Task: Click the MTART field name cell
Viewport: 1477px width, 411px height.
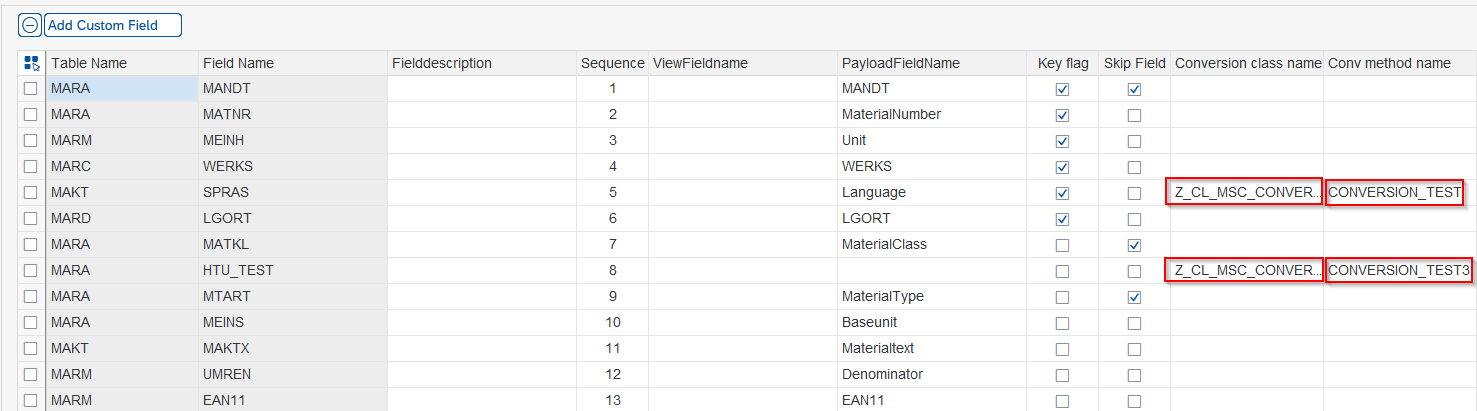Action: [x=292, y=297]
